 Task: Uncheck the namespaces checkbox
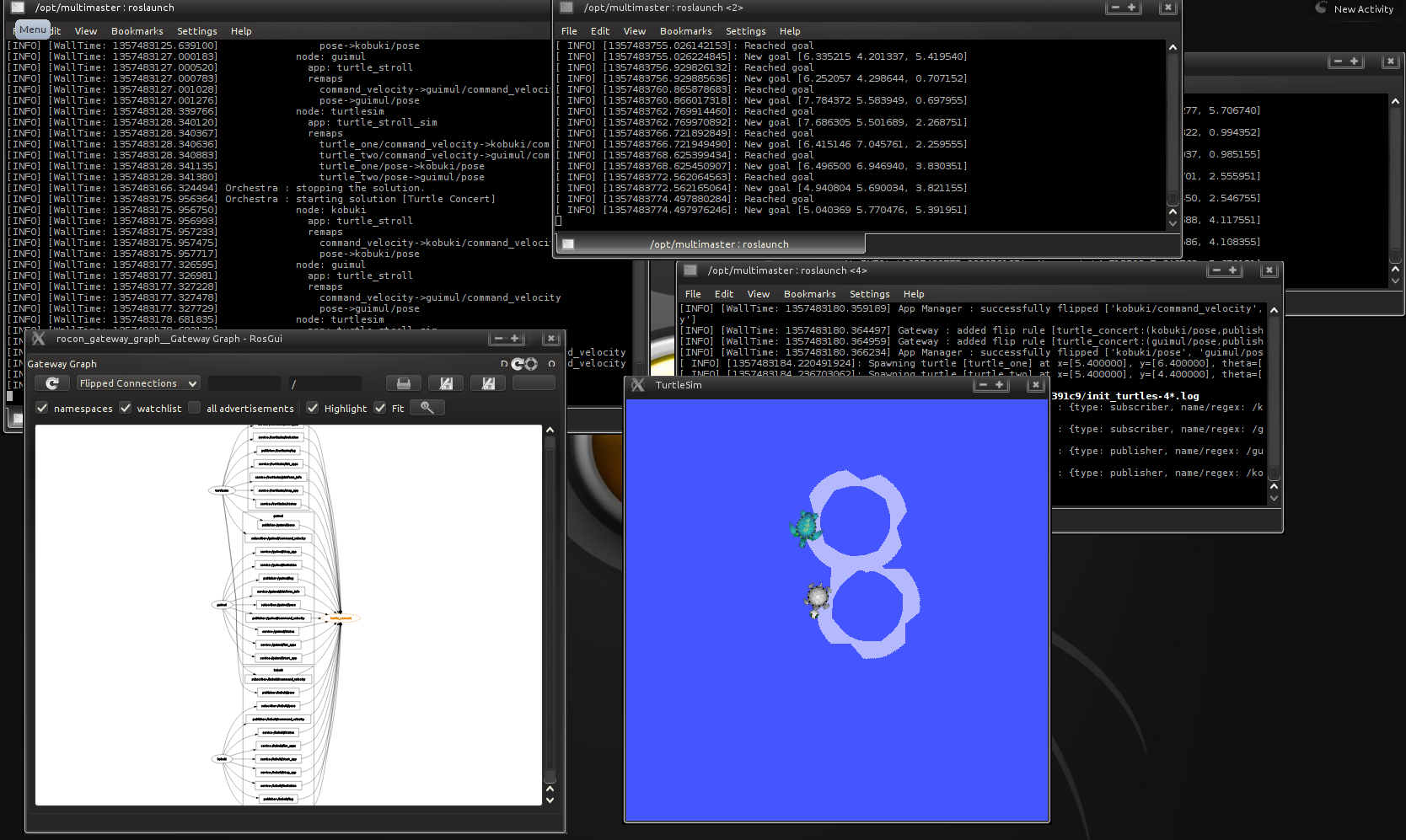click(42, 409)
